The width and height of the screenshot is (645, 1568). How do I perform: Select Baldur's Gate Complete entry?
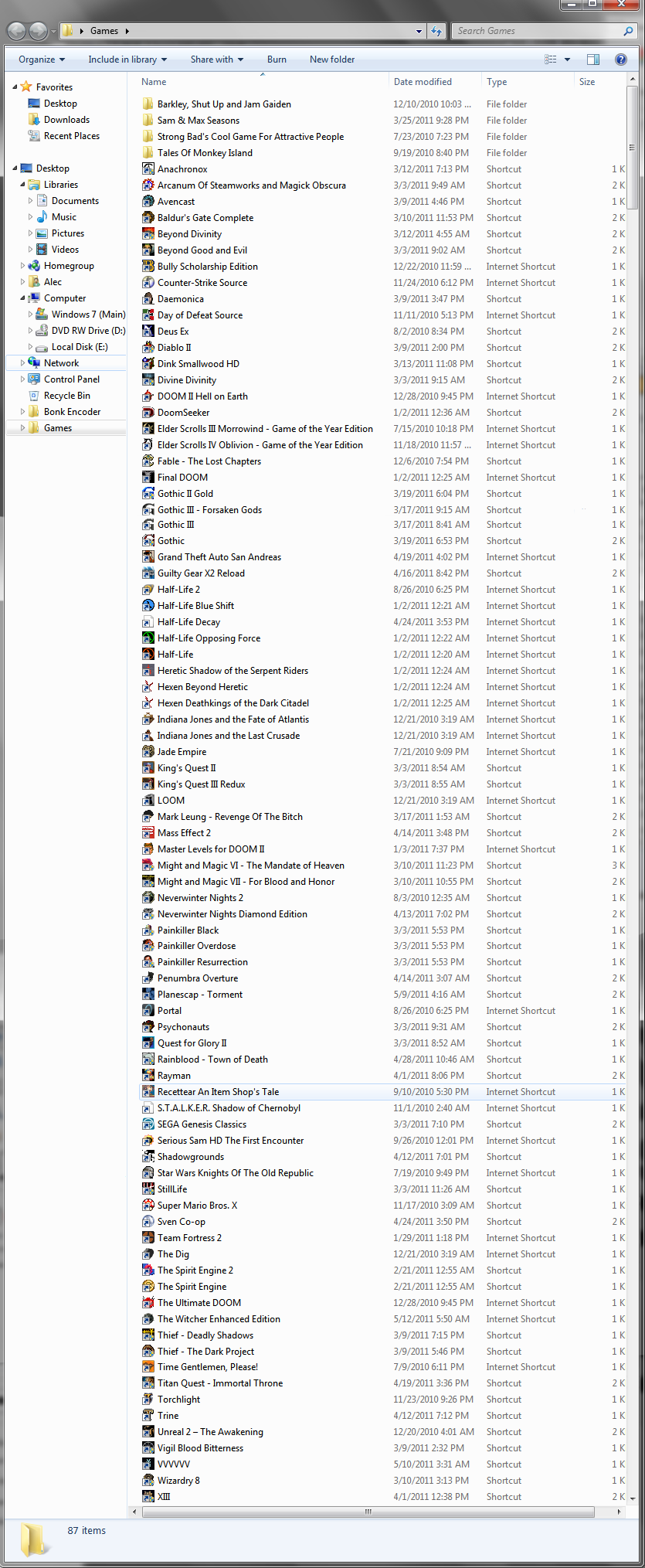point(205,218)
